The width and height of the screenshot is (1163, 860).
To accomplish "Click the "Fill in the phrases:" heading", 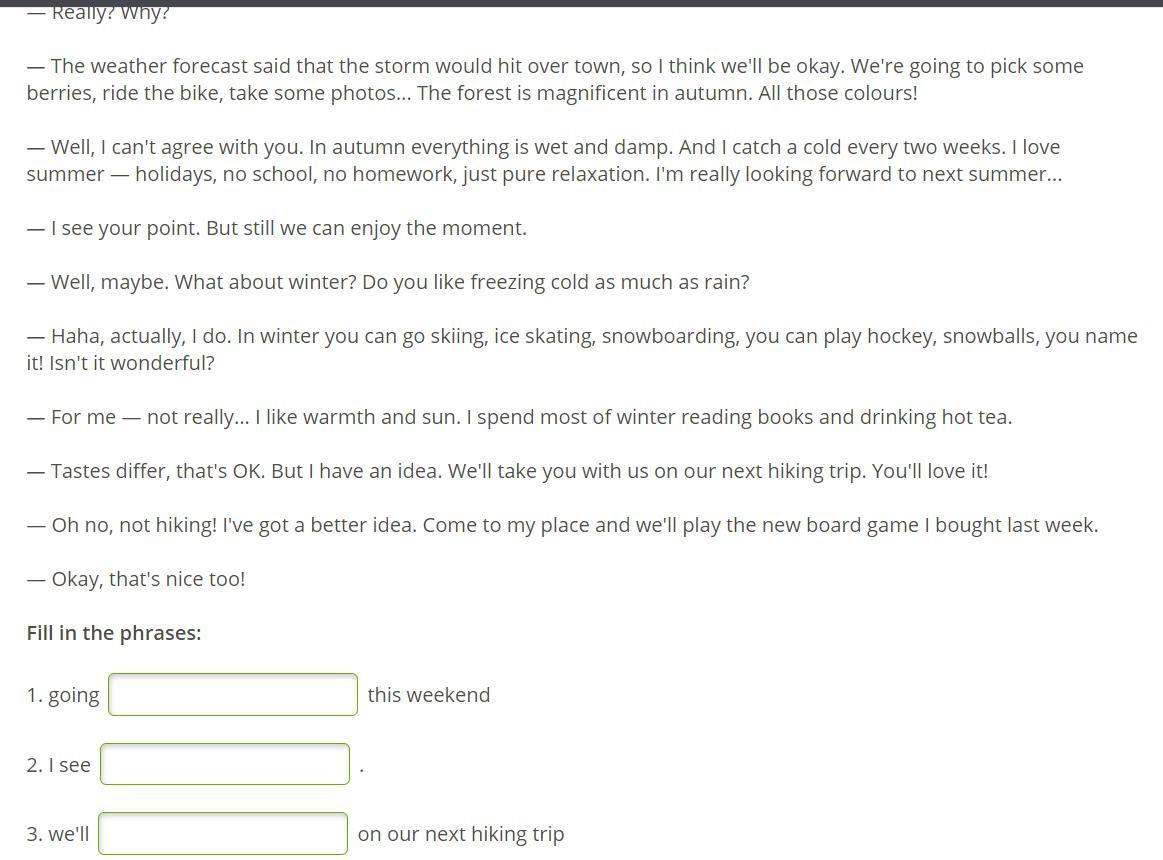I will [x=114, y=633].
